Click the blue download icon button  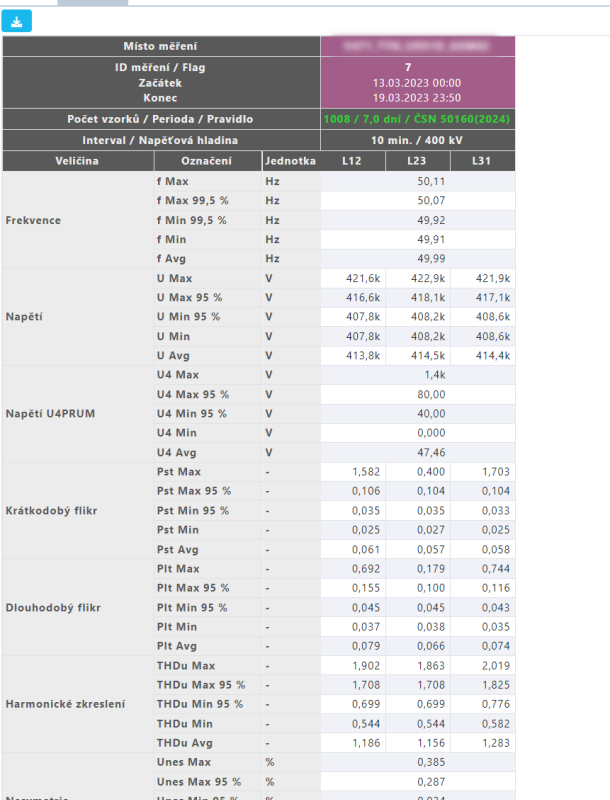(x=17, y=21)
